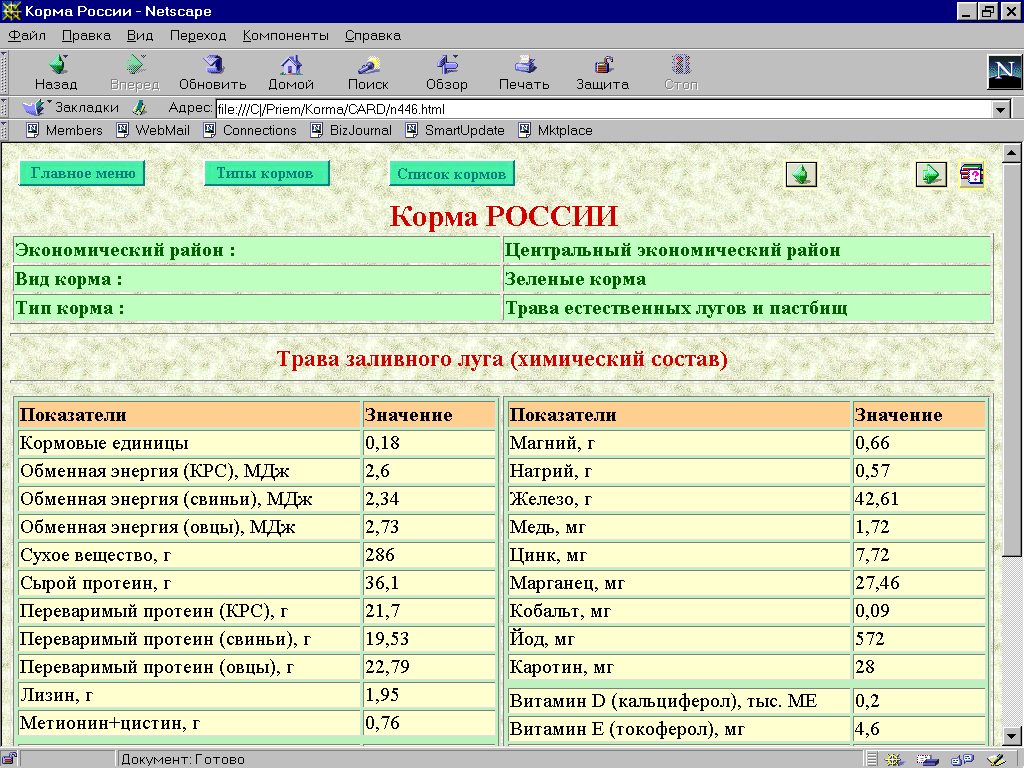This screenshot has width=1024, height=768.
Task: Click the address URL input field
Action: pos(600,110)
